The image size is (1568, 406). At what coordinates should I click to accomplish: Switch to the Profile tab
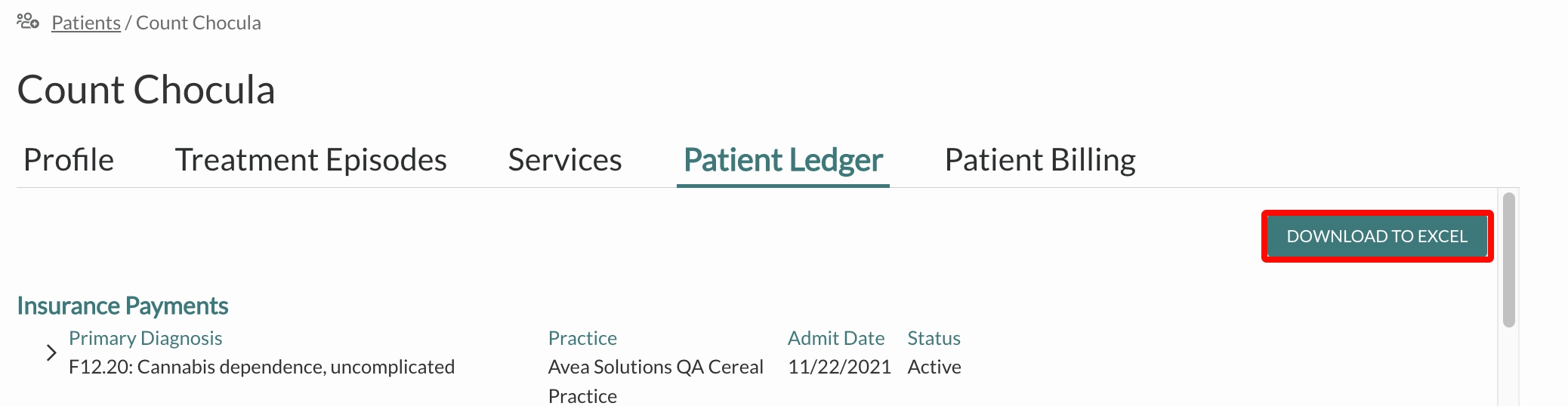point(69,160)
